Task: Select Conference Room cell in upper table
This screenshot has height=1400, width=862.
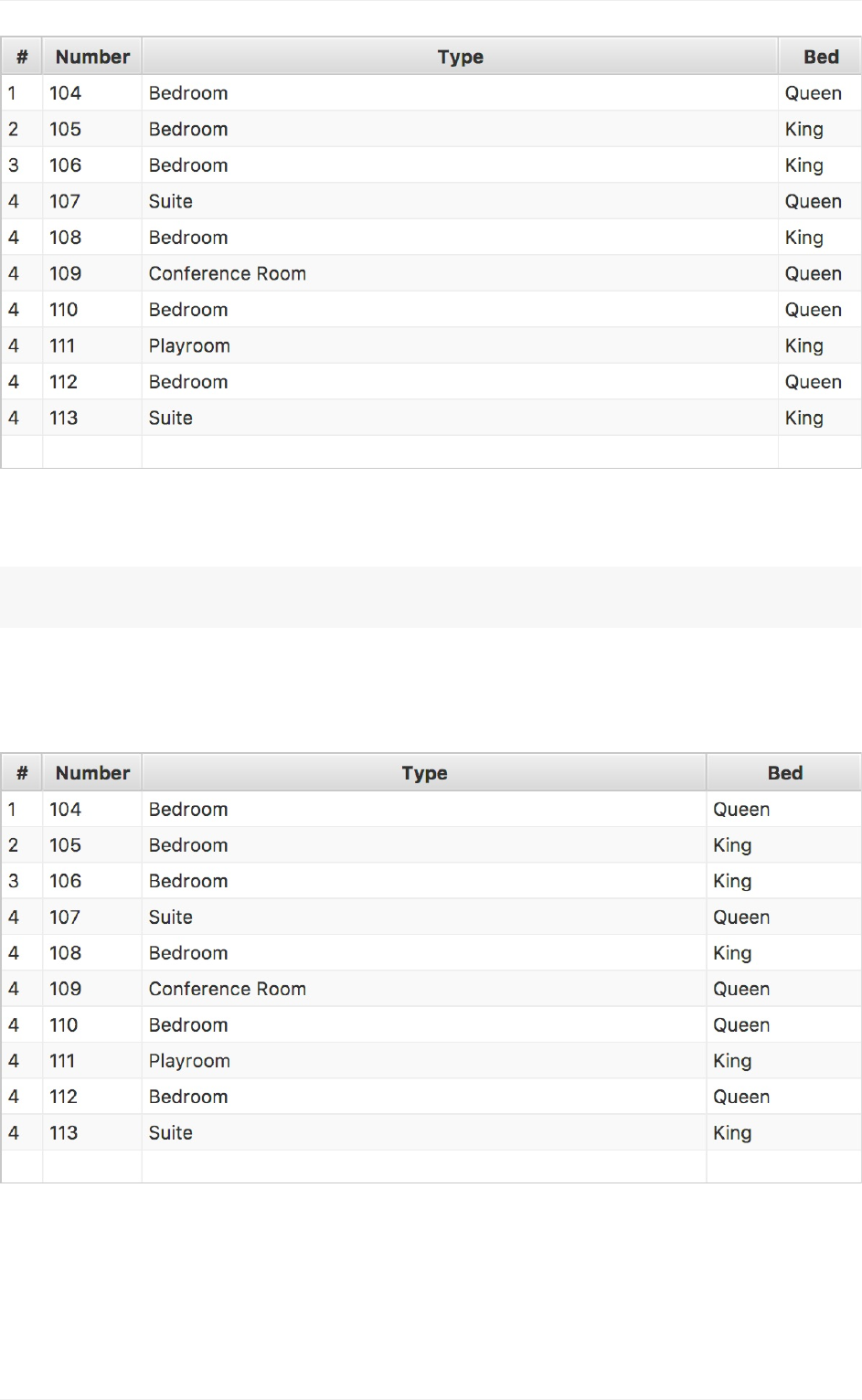Action: [x=228, y=273]
